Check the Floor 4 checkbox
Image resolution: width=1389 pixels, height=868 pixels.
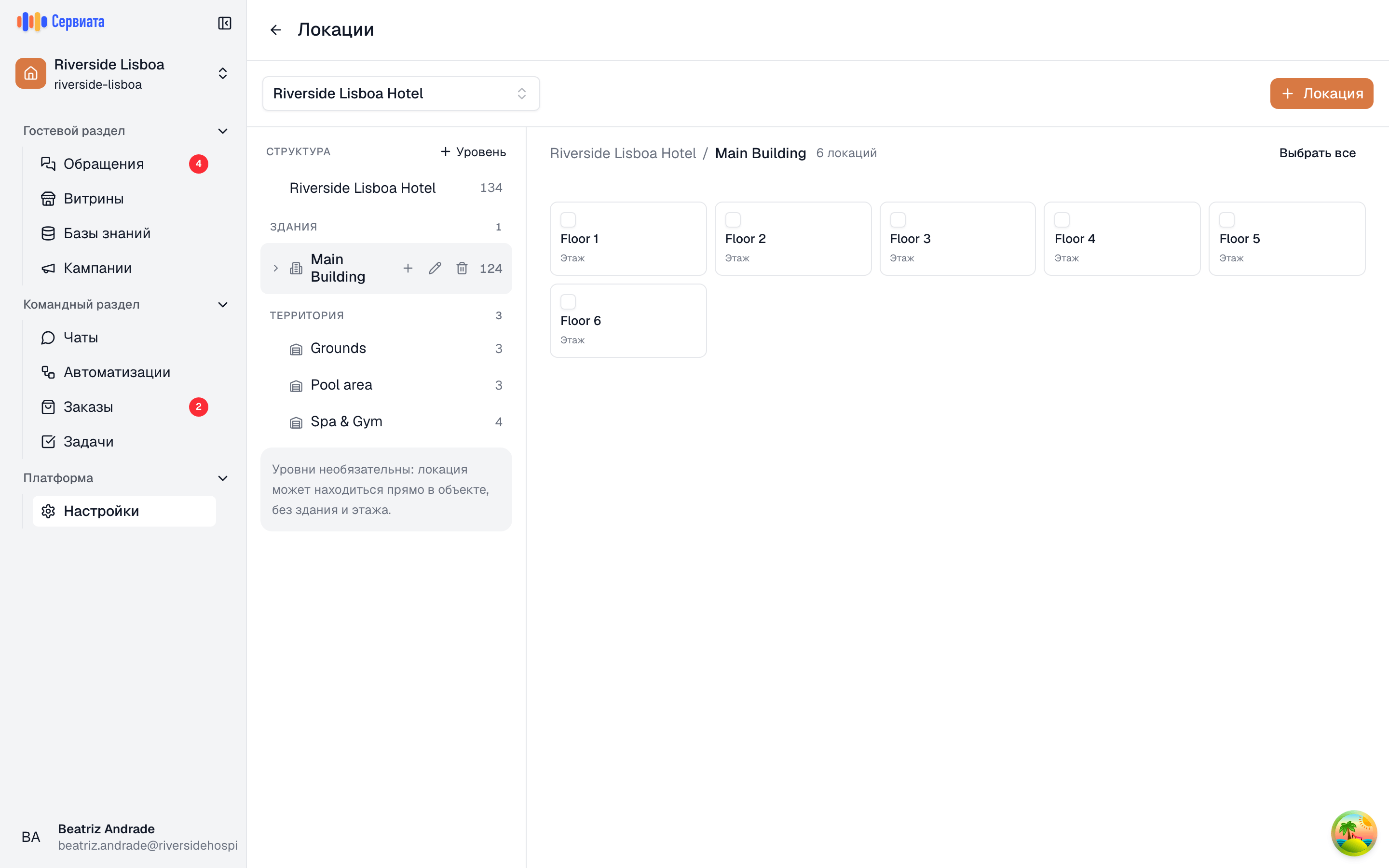[1062, 220]
